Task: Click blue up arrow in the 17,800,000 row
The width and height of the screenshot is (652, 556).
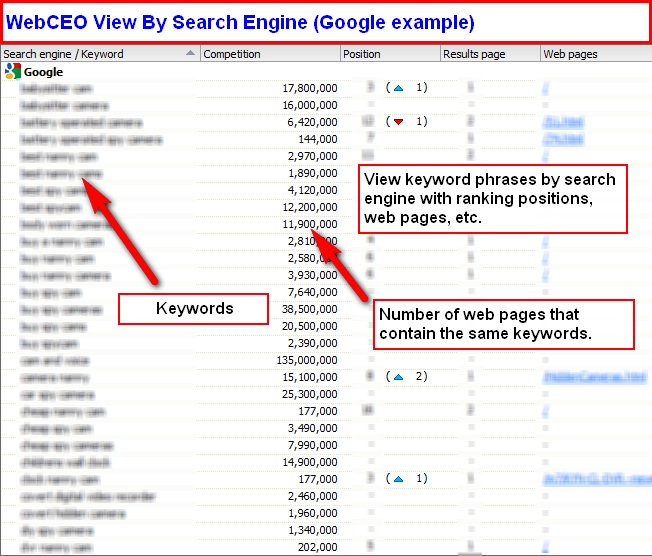Action: click(x=398, y=88)
